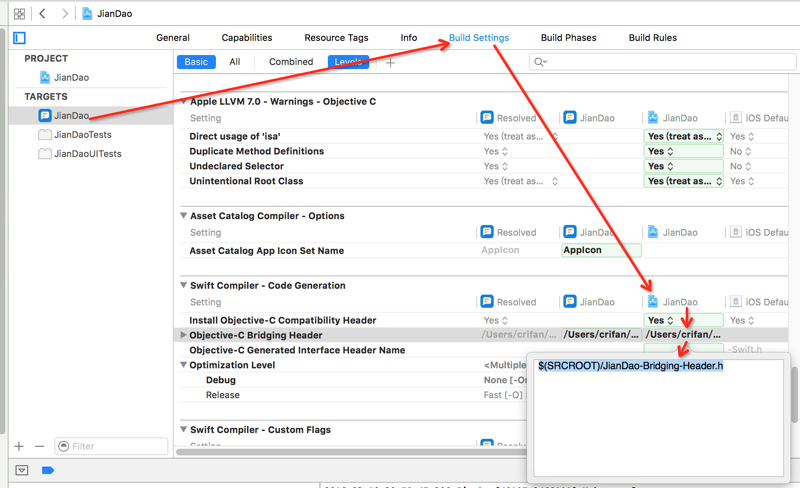800x488 pixels.
Task: Open the Build Phases tab
Action: [568, 38]
